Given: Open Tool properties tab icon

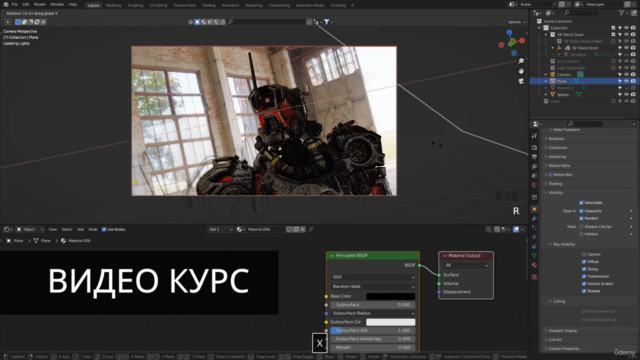Looking at the screenshot, I should point(534,136).
